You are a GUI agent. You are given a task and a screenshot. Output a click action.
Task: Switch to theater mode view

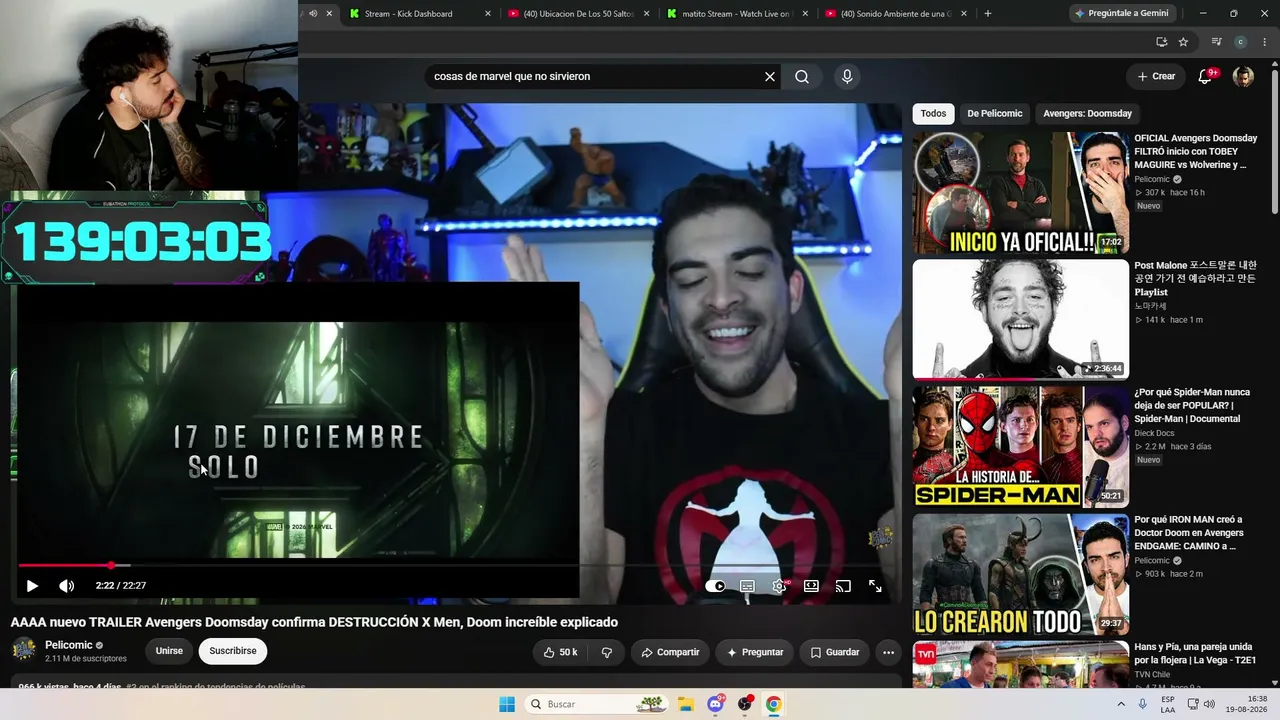[x=811, y=586]
